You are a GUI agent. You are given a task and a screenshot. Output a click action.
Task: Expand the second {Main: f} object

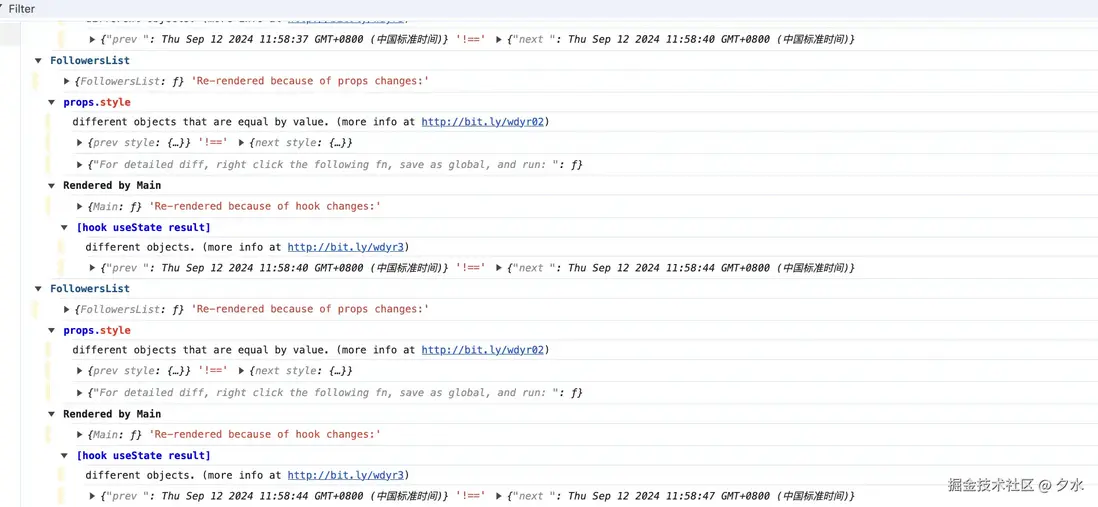(80, 435)
